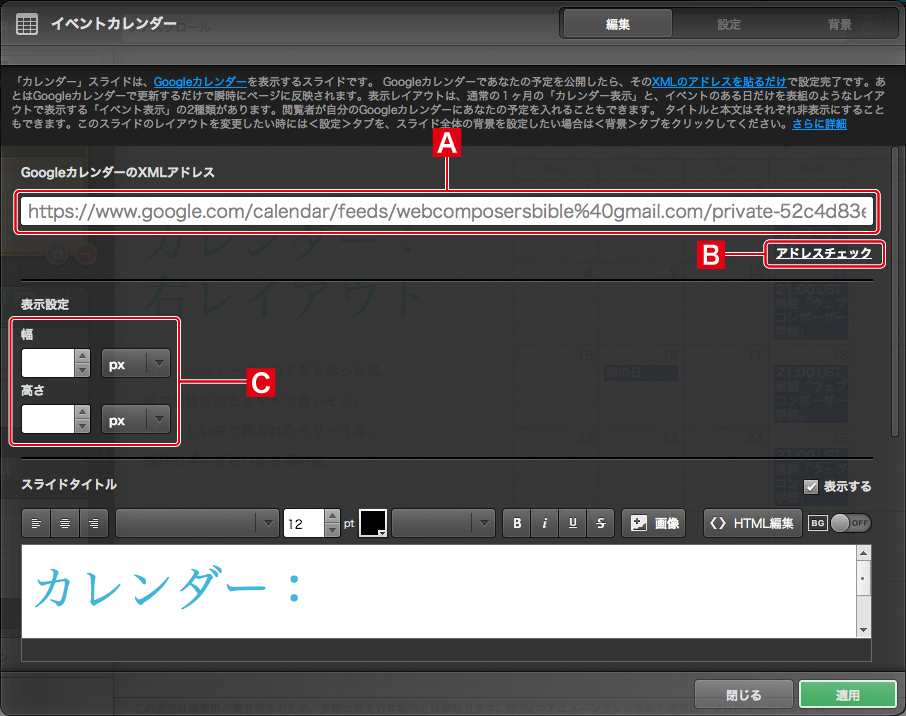Click the 画像 insert image button

tap(654, 524)
